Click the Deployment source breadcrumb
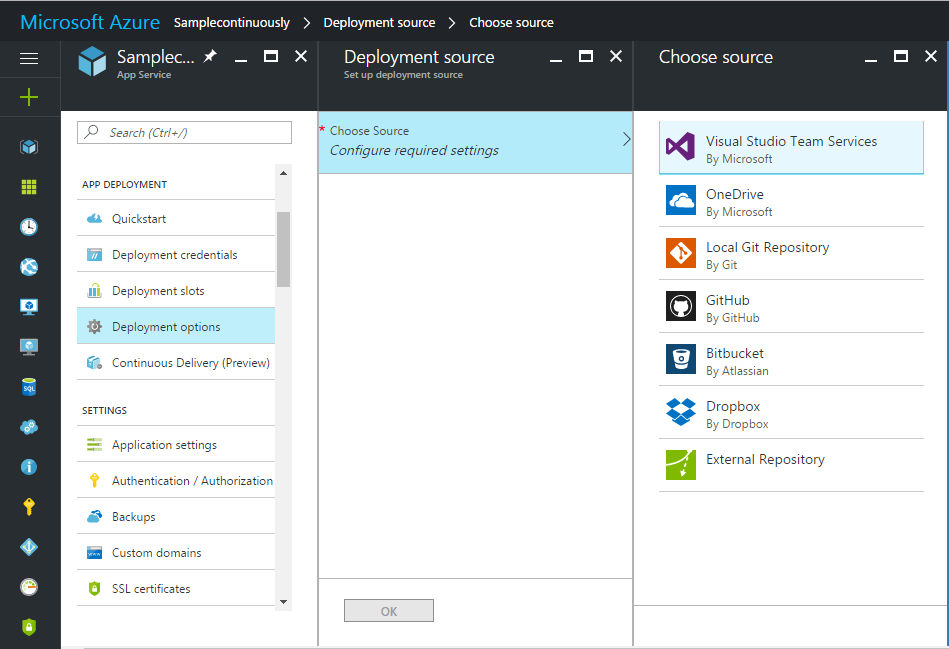Screen dimensions: 949x649 379,22
